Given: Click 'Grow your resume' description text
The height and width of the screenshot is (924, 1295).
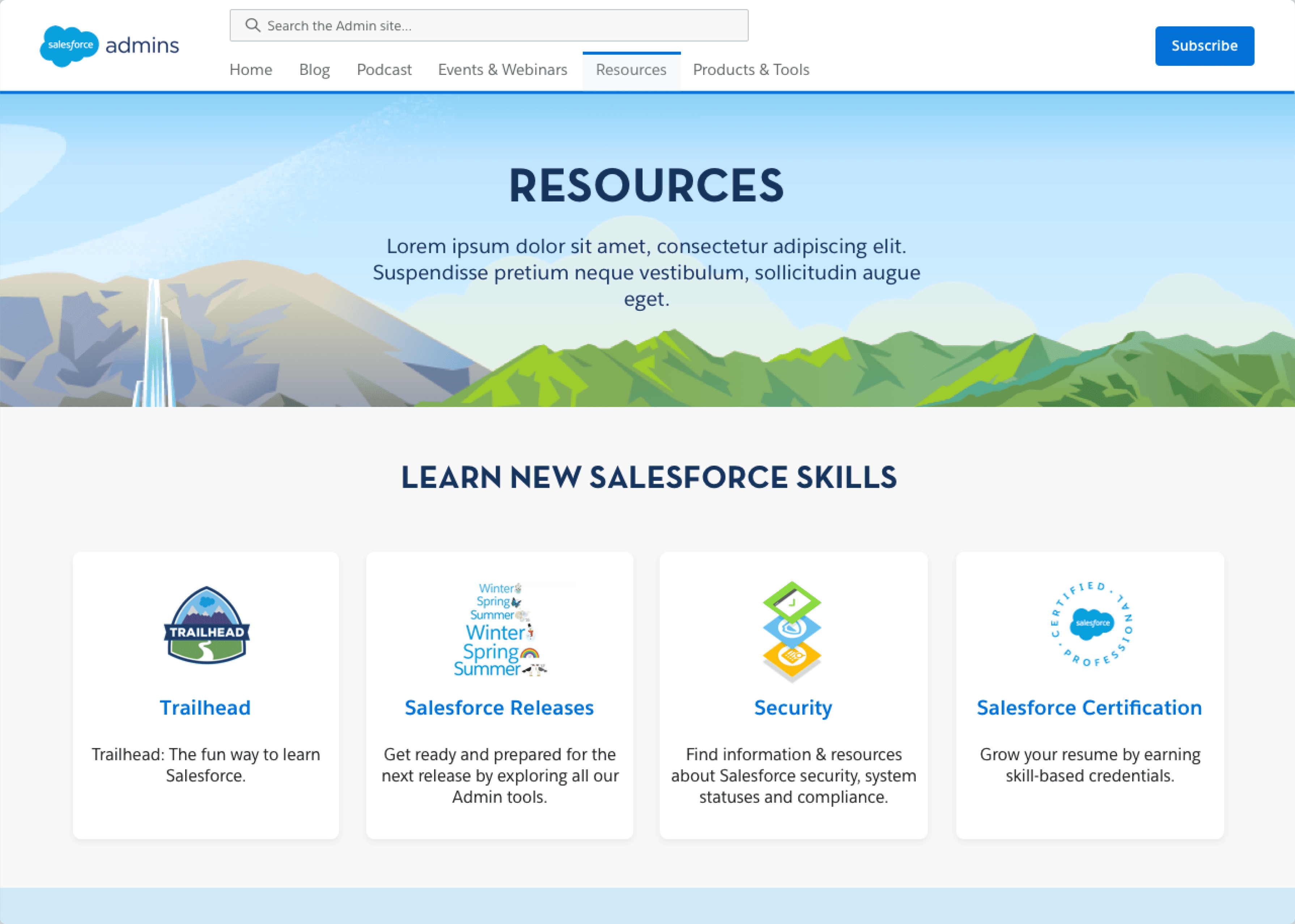Looking at the screenshot, I should point(1090,765).
